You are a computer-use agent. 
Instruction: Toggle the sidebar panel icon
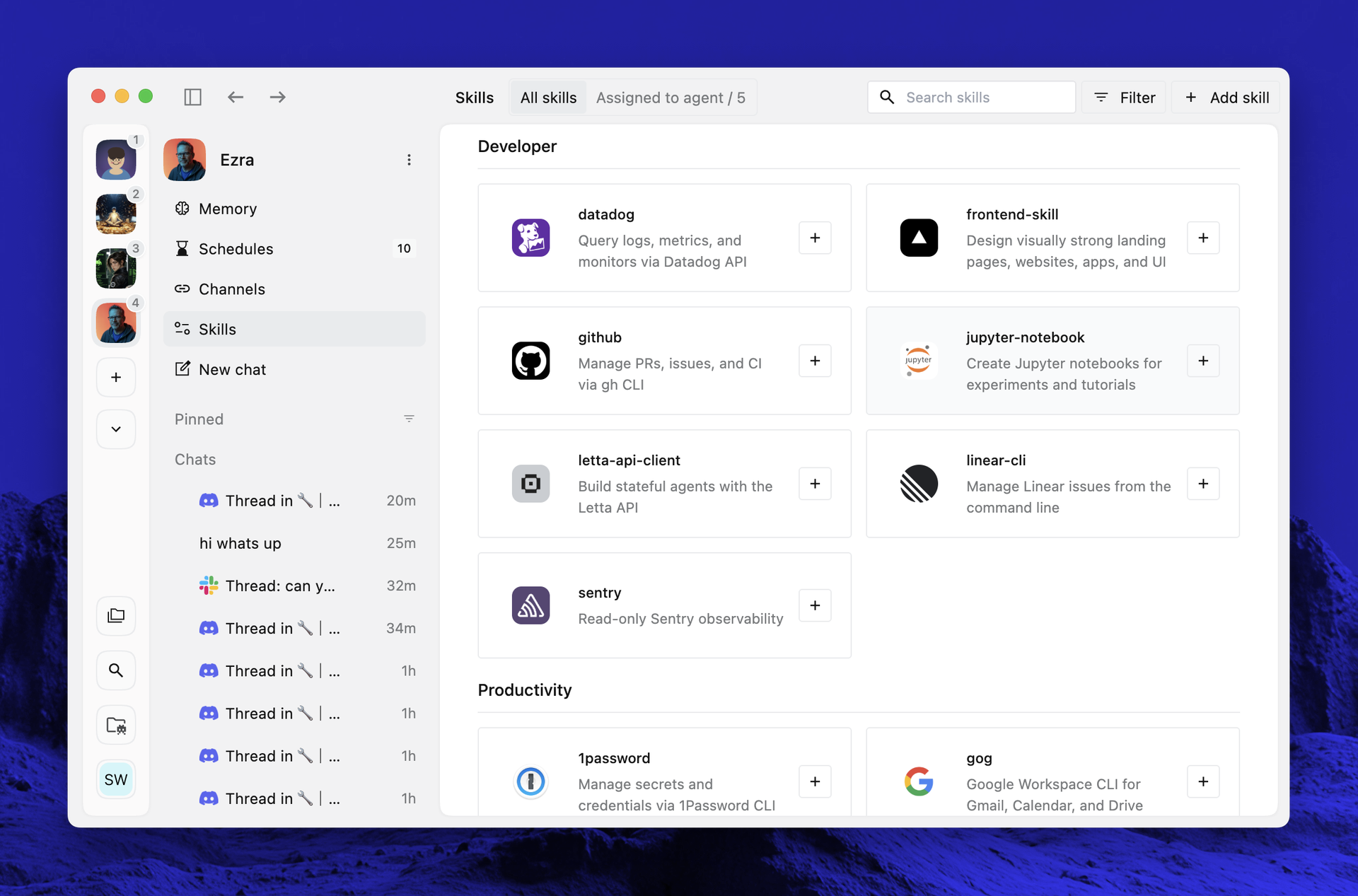coord(192,97)
